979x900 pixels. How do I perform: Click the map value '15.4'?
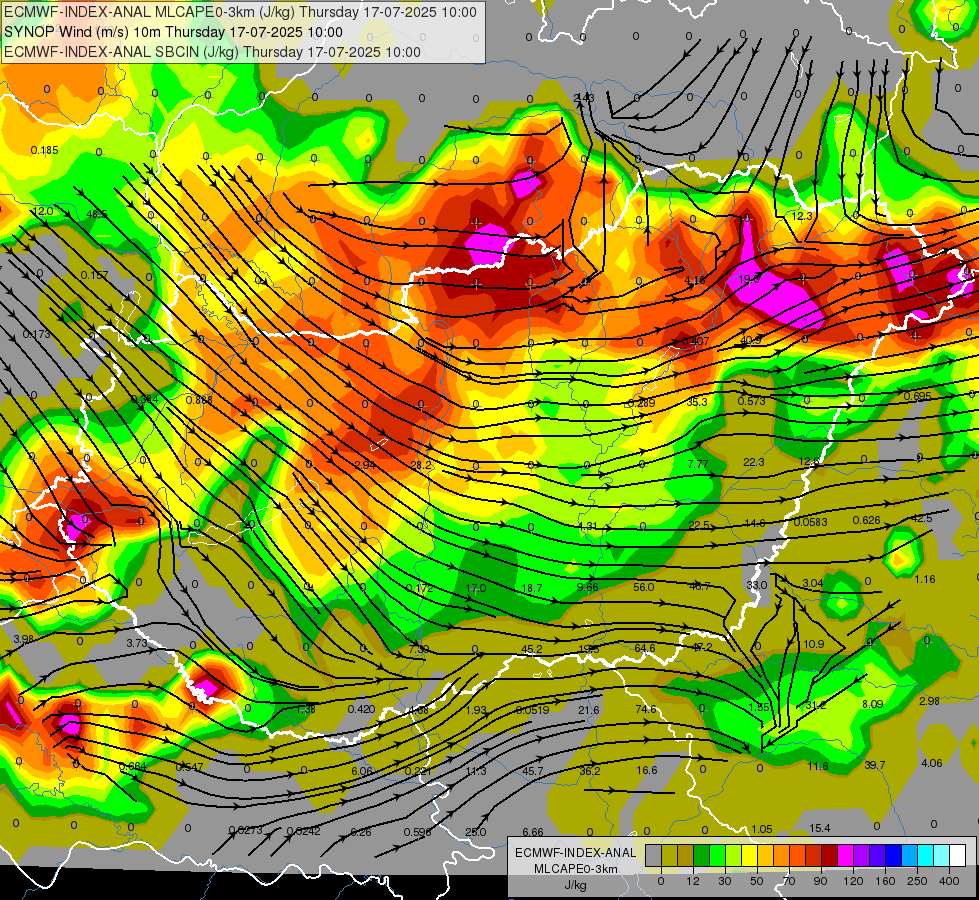[x=820, y=828]
